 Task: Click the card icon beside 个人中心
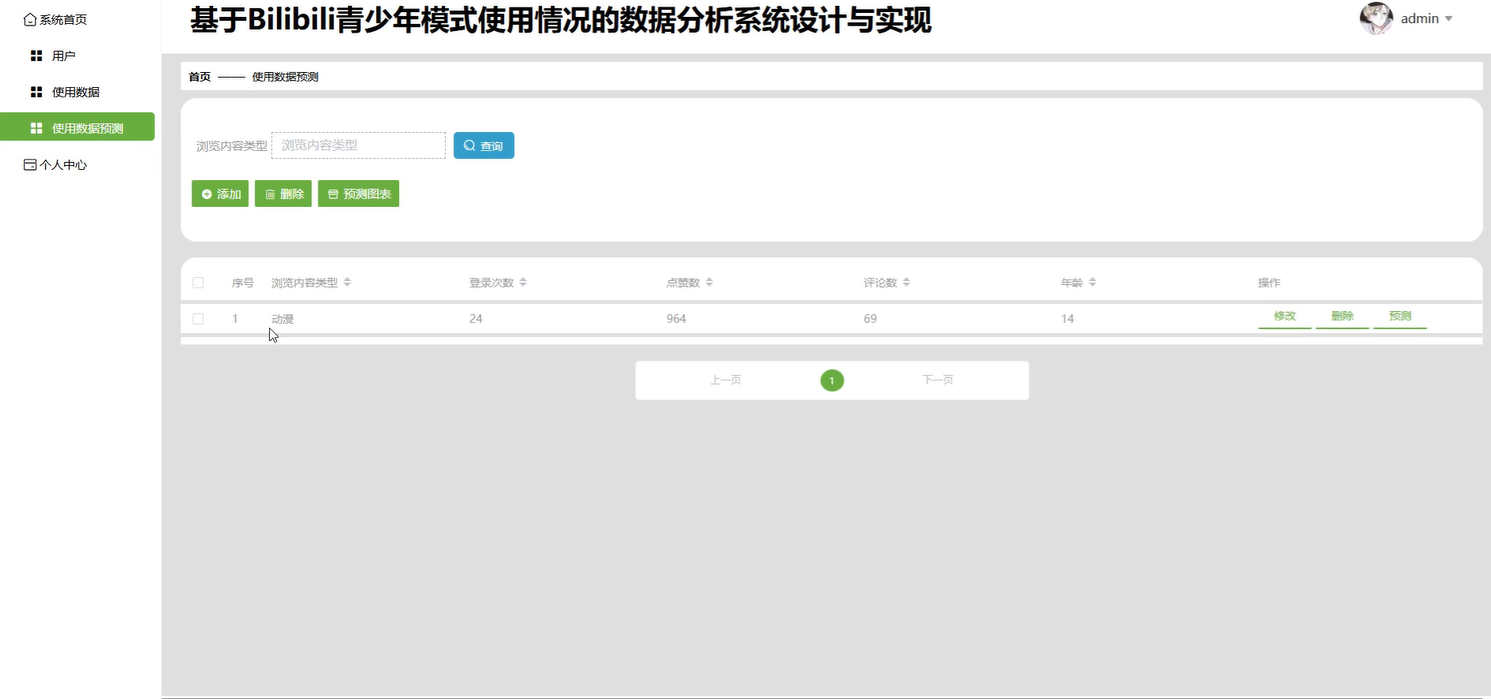coord(30,165)
